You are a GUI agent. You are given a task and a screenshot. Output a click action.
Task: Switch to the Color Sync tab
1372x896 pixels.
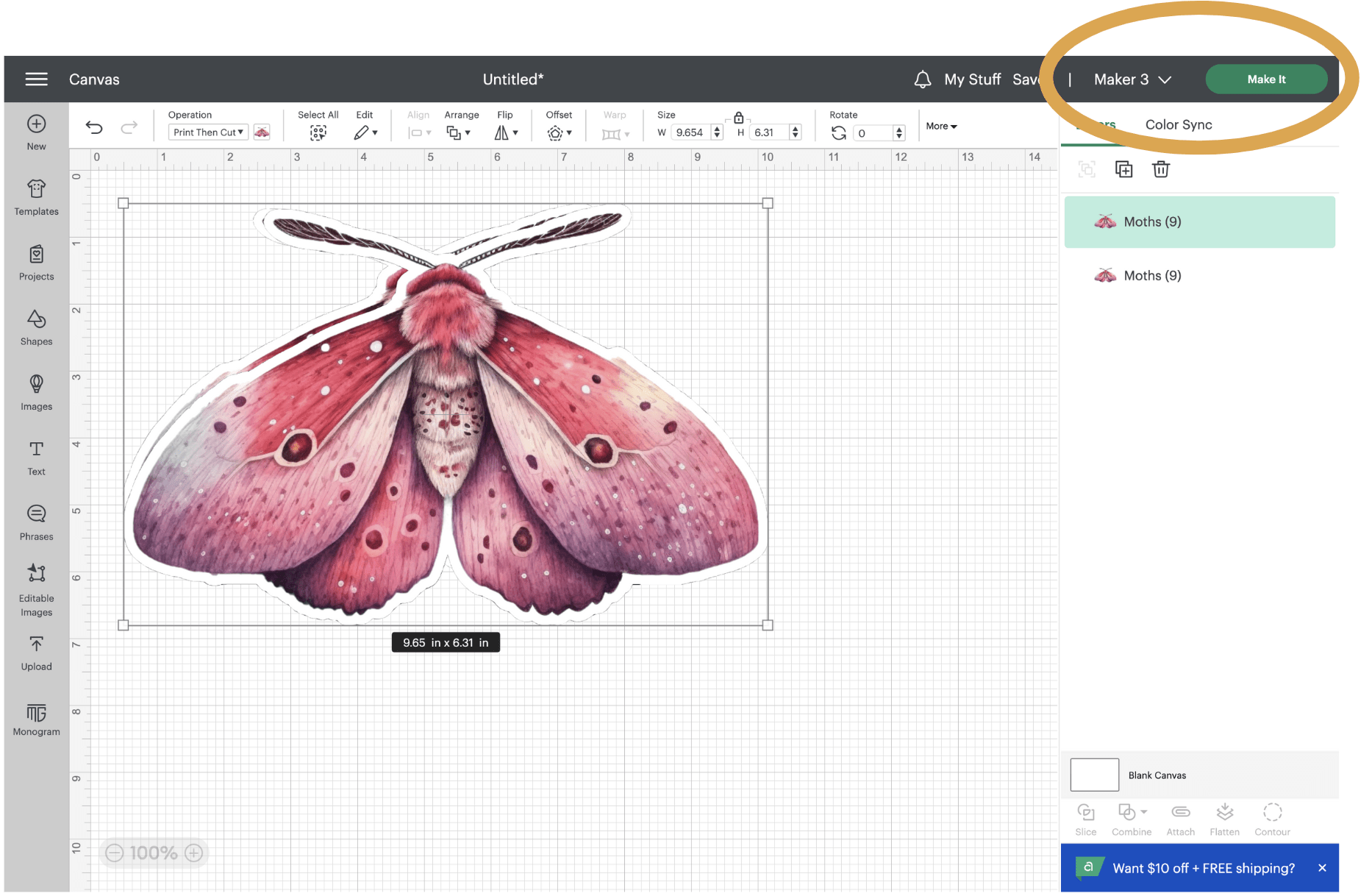click(1178, 124)
